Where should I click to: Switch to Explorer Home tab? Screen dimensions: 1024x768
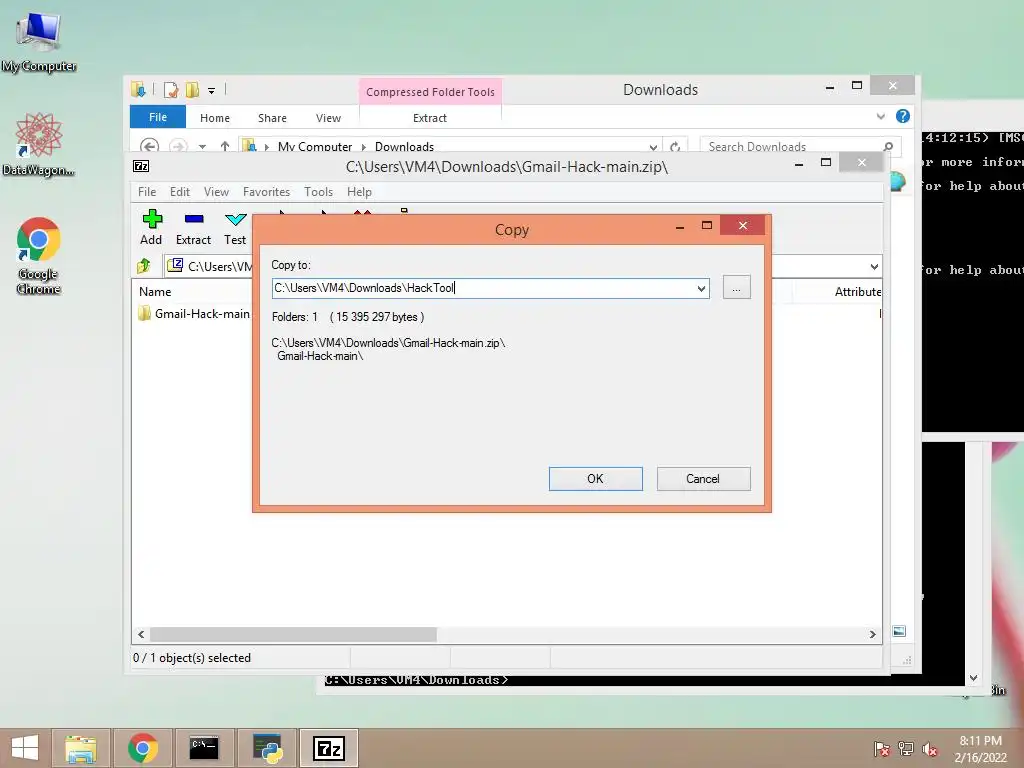pos(215,118)
